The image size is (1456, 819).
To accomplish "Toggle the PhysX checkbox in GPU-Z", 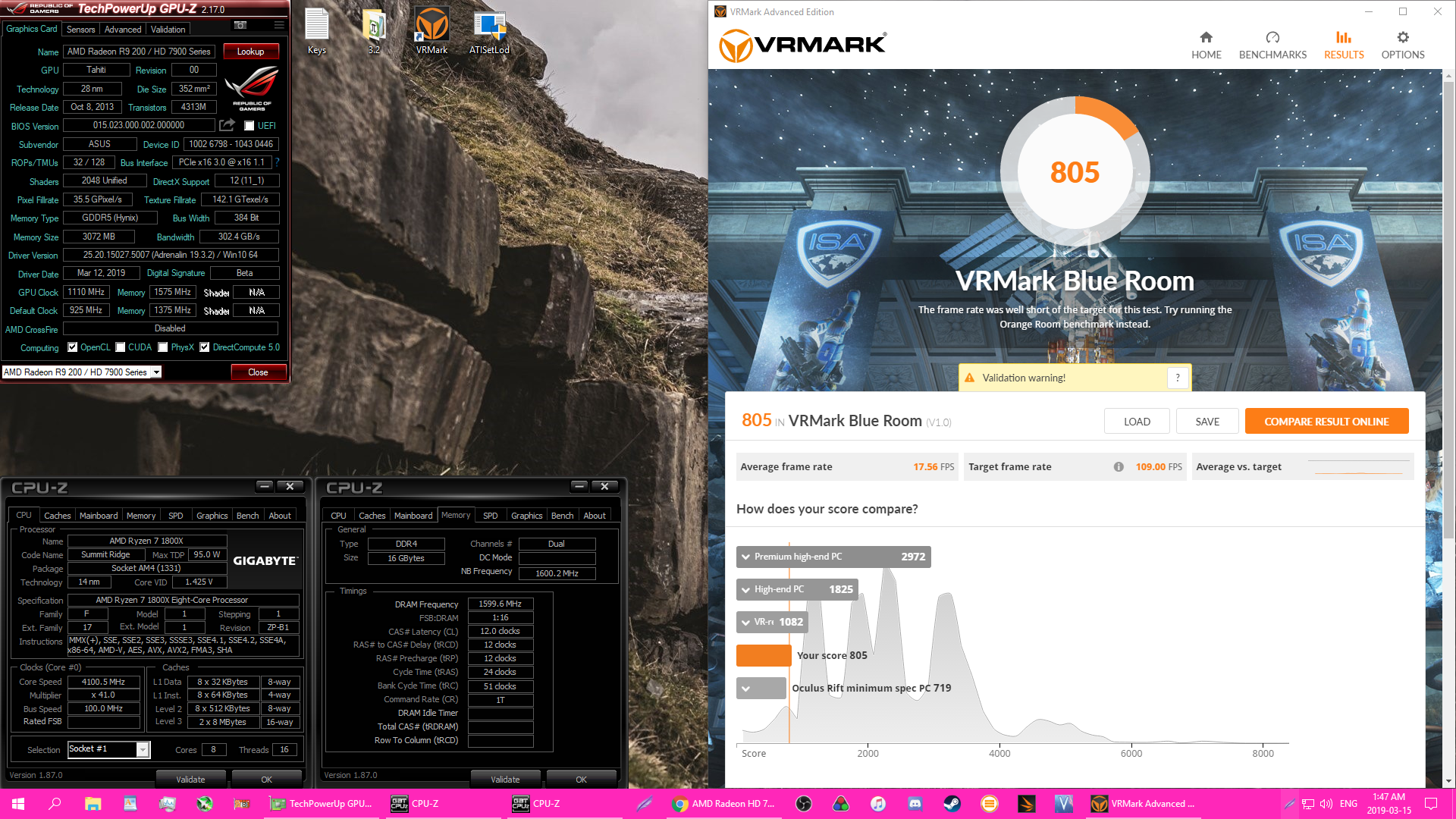I will pyautogui.click(x=163, y=347).
